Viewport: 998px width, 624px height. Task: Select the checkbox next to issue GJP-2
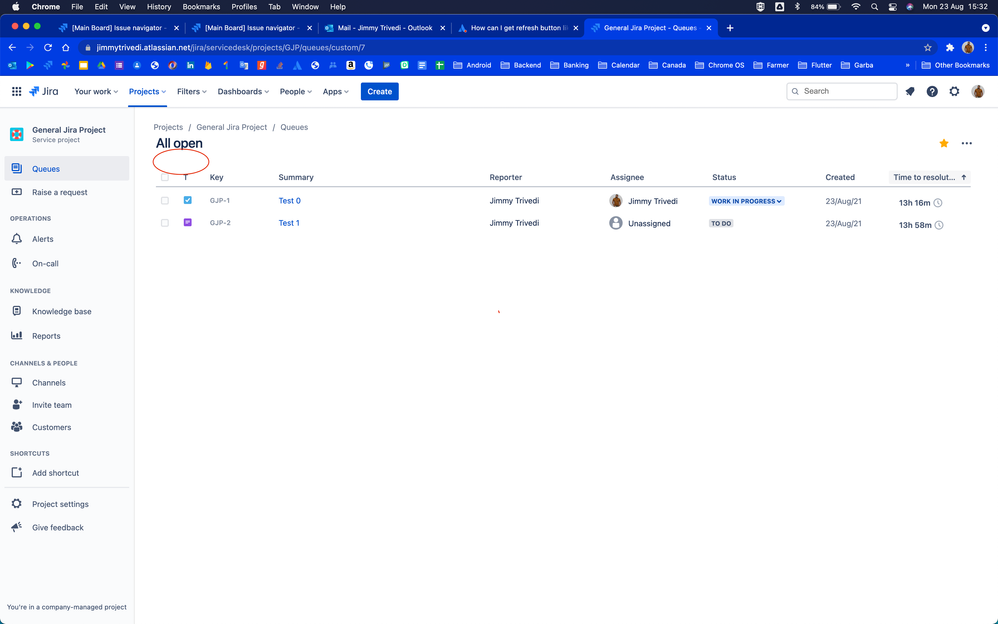[165, 223]
